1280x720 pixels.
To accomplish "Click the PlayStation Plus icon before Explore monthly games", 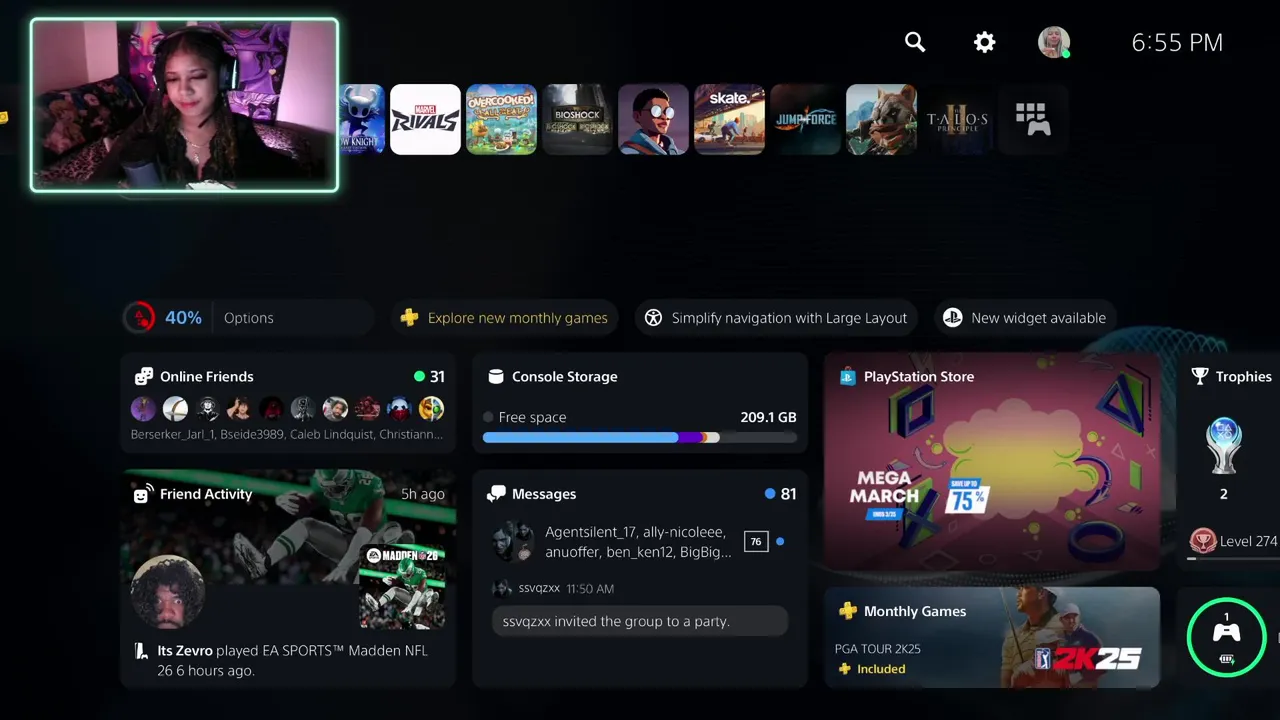I will click(409, 318).
